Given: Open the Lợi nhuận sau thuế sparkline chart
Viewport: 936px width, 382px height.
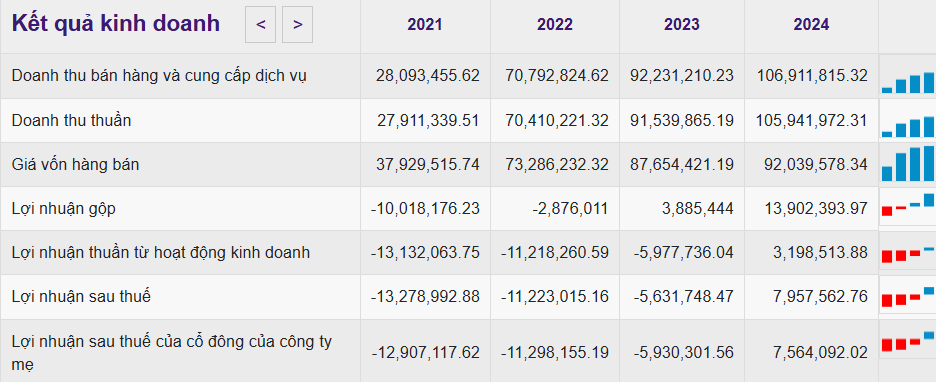Looking at the screenshot, I should click(908, 296).
